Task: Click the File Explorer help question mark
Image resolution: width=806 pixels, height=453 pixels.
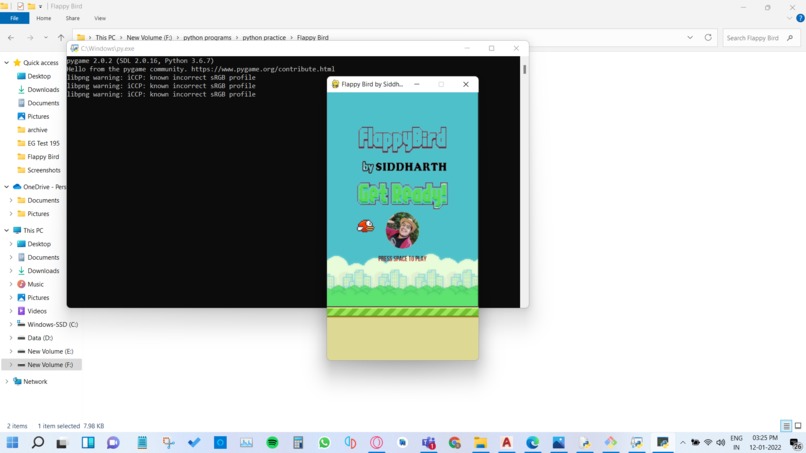Action: click(x=800, y=18)
